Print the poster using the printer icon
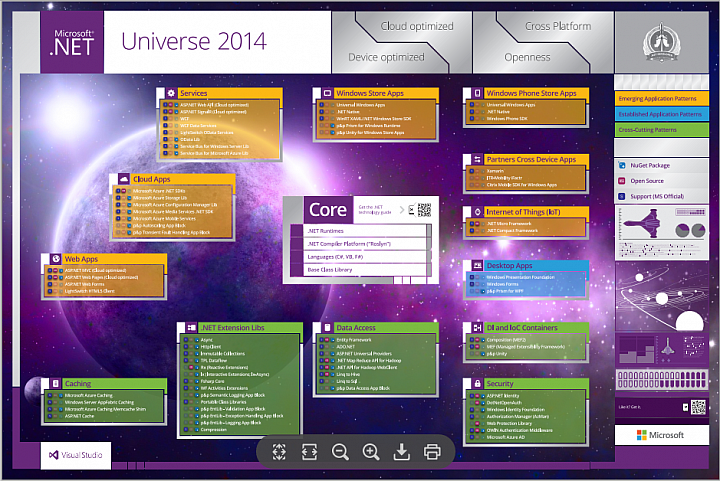 pos(432,452)
